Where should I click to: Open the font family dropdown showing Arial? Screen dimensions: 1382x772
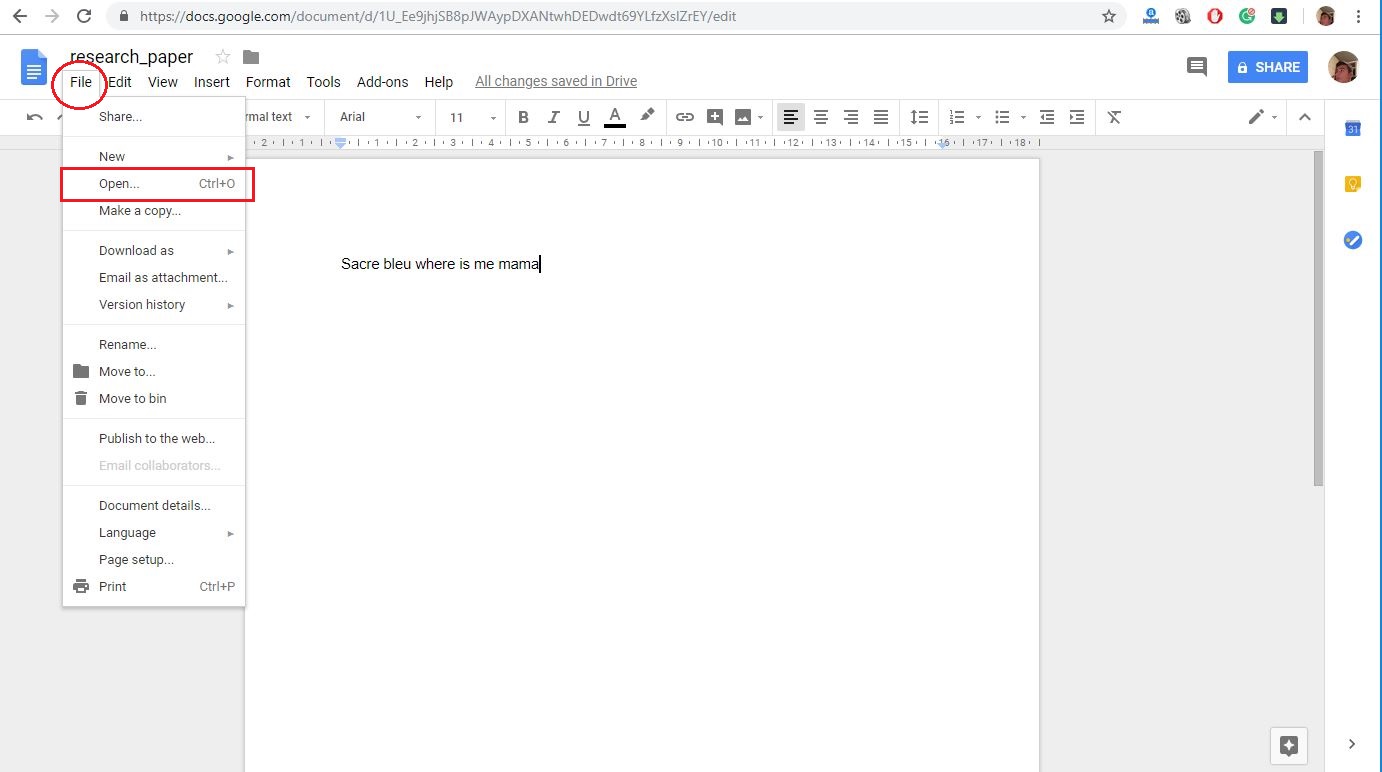click(x=381, y=117)
